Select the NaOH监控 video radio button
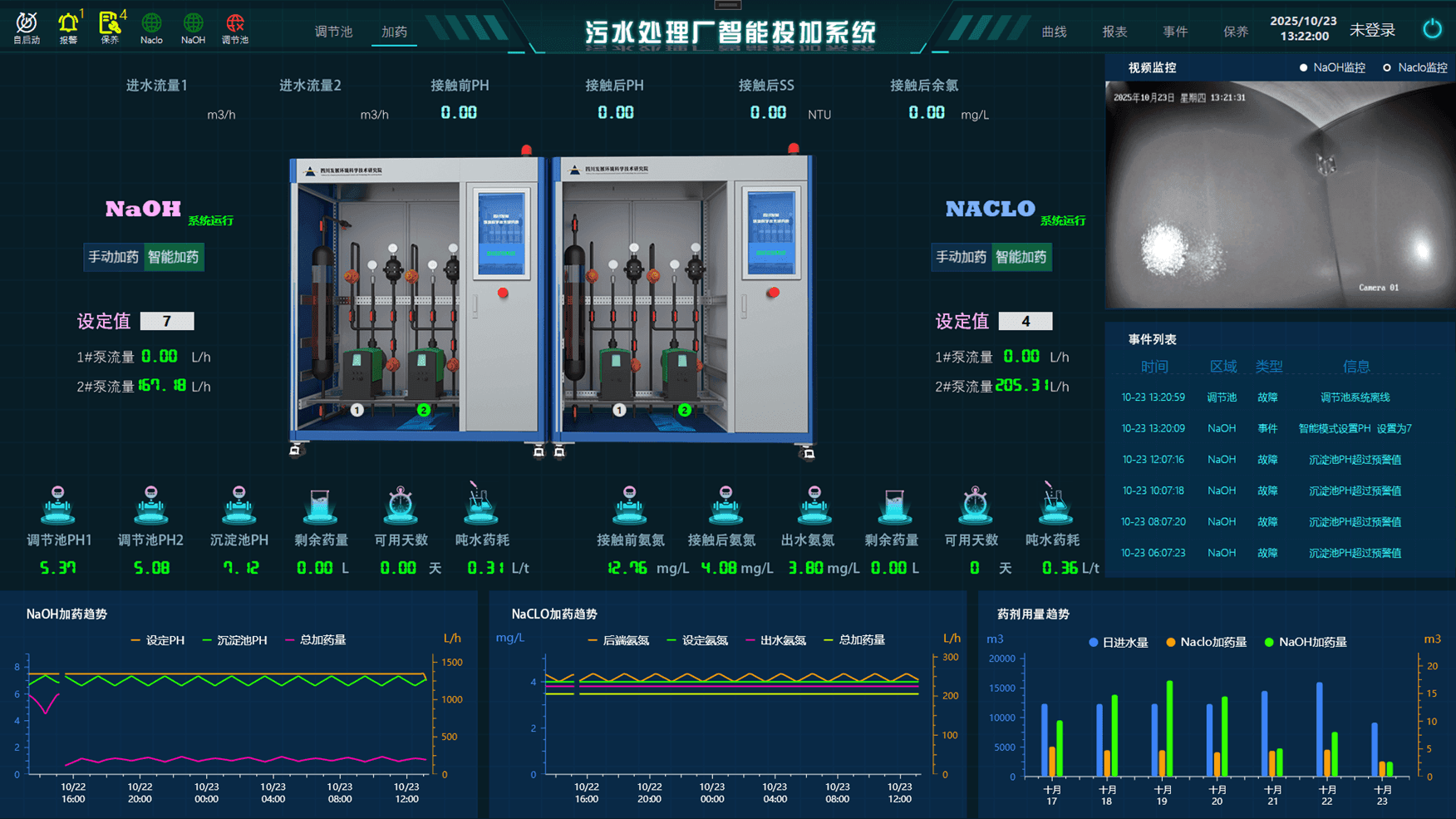This screenshot has width=1456, height=819. click(1303, 68)
